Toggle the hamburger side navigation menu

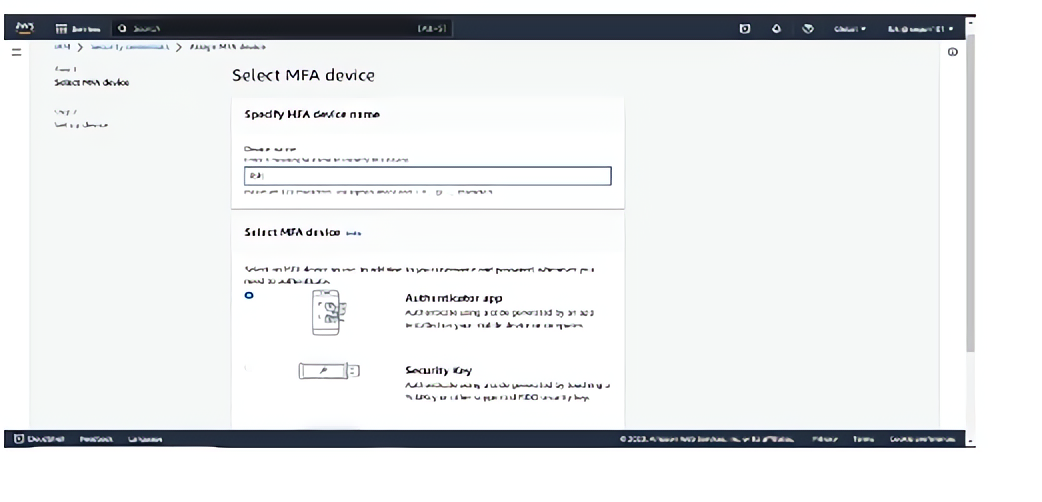(16, 52)
